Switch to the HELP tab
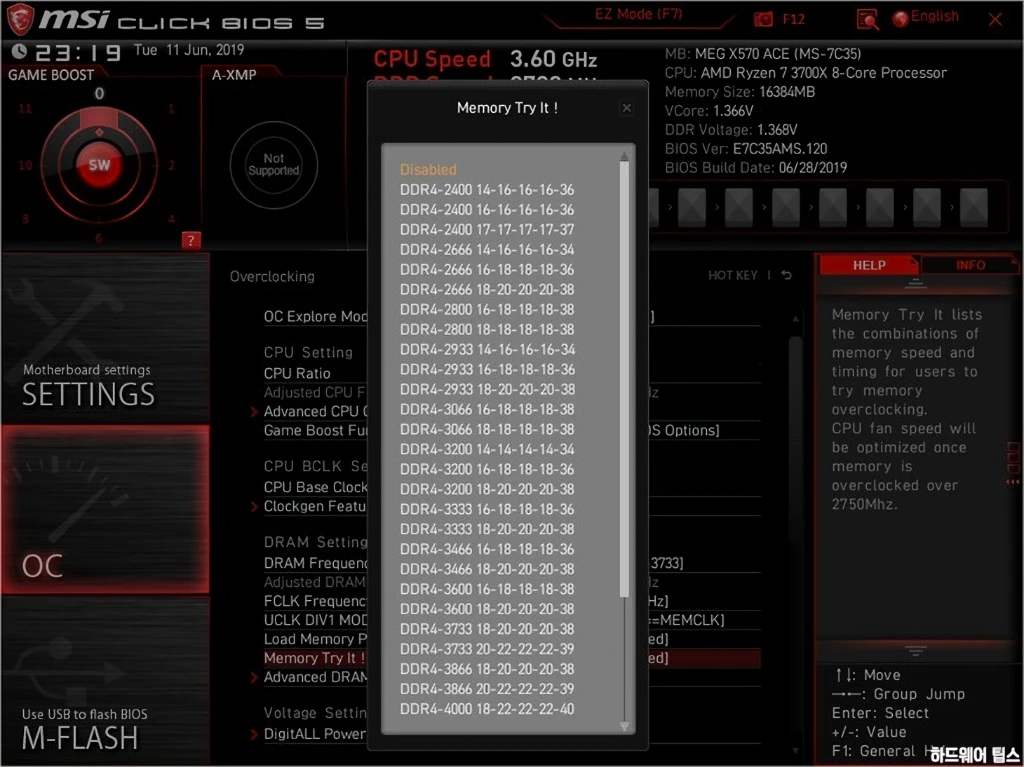The width and height of the screenshot is (1024, 767). point(869,265)
